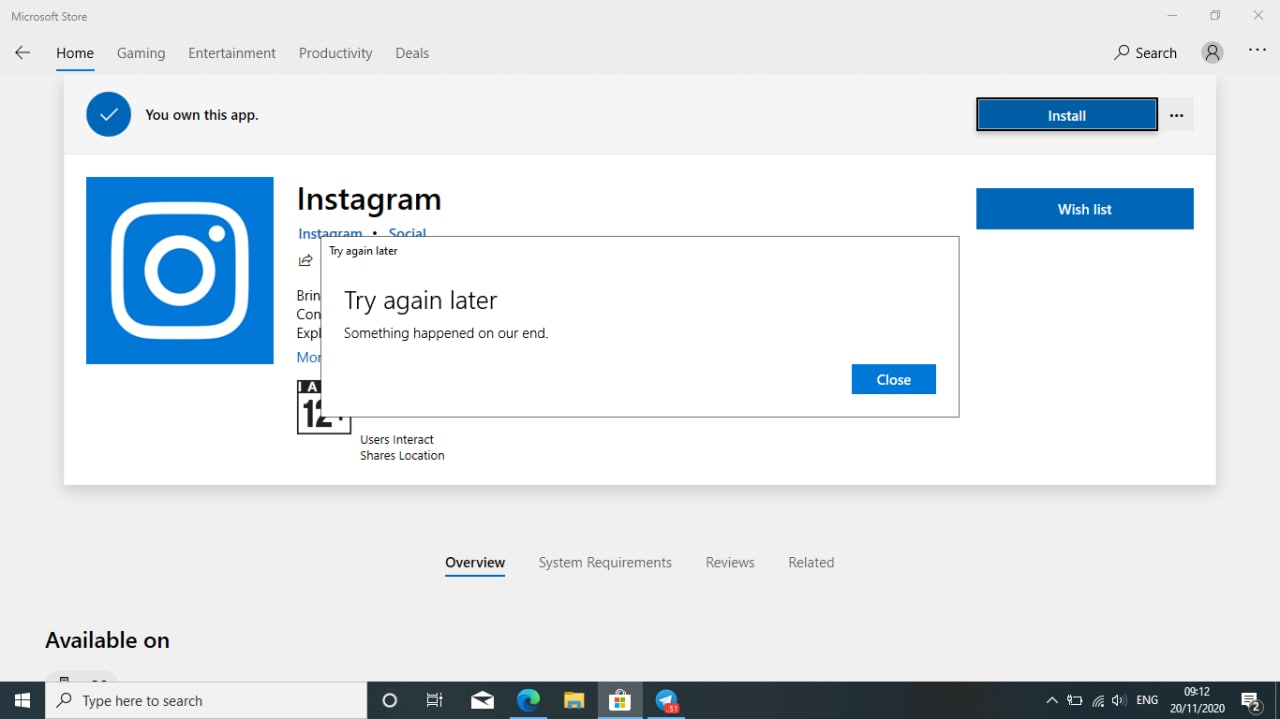Click the 'You own this app.' text

(x=202, y=115)
